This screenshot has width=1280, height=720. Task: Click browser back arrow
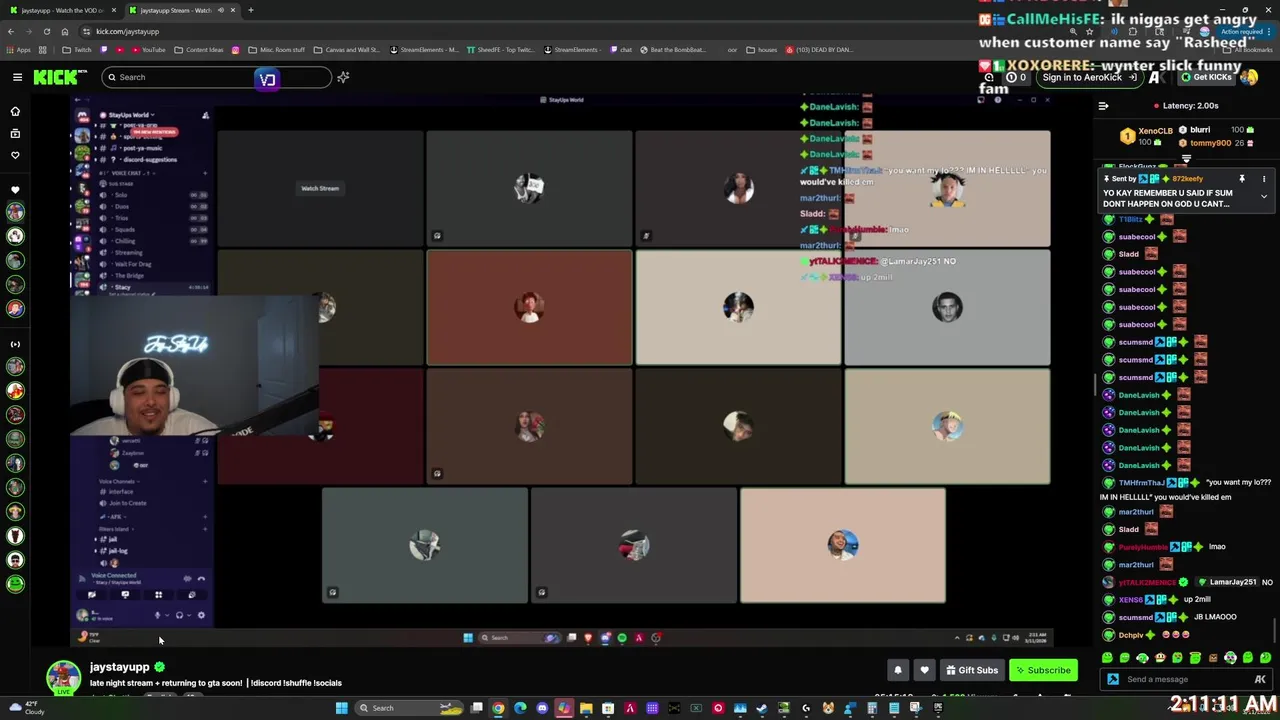pyautogui.click(x=10, y=31)
